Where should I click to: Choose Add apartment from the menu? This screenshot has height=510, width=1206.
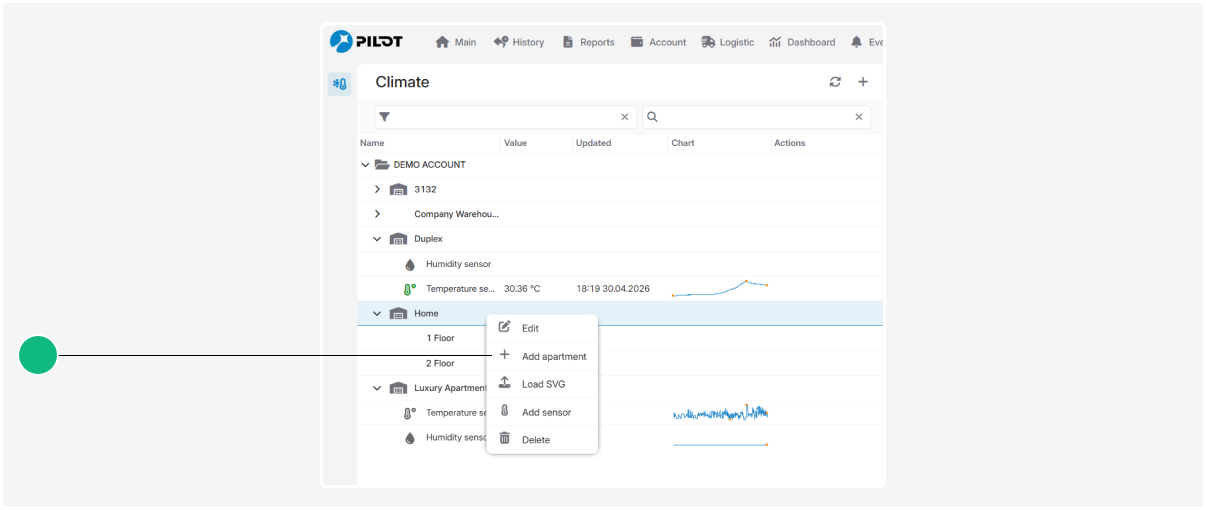542,356
